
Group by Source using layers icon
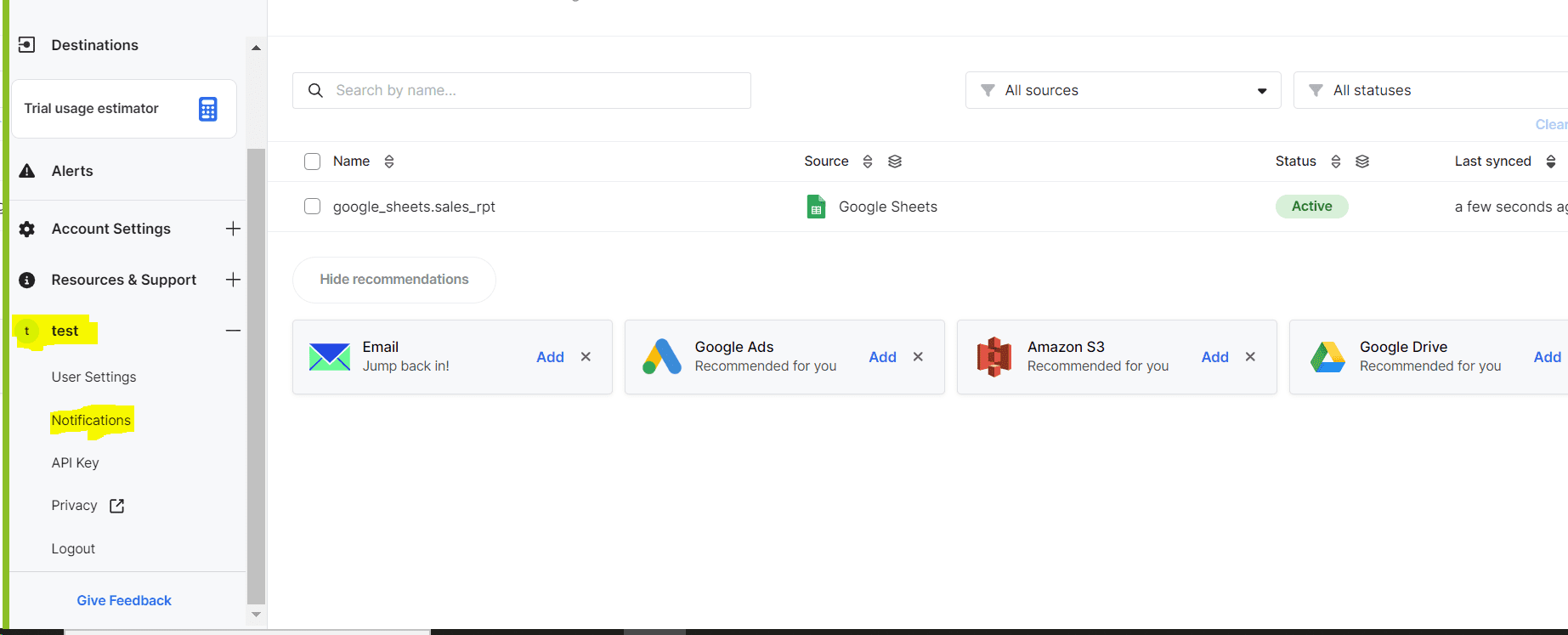(895, 162)
